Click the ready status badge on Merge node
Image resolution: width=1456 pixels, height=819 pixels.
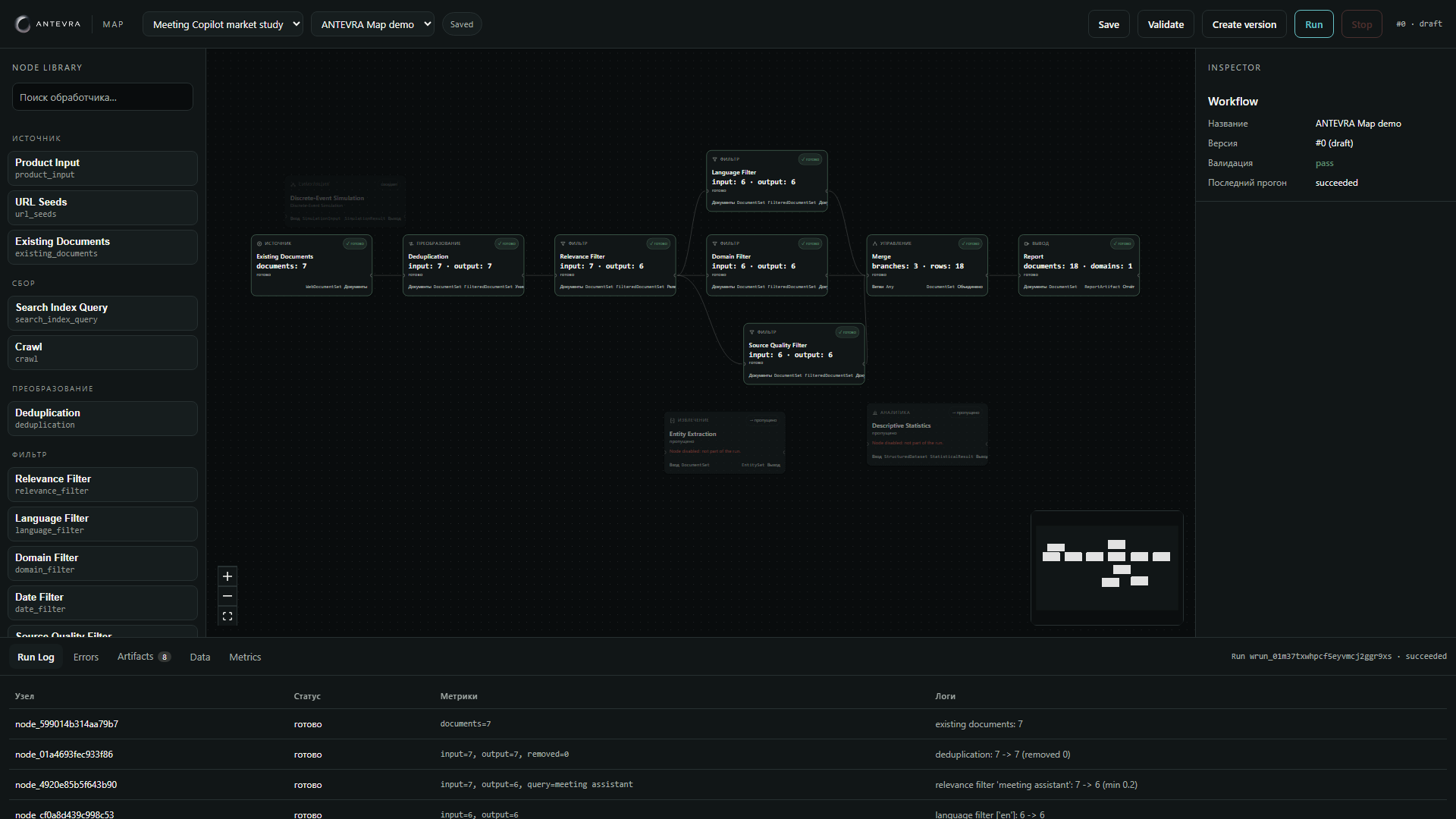(970, 243)
